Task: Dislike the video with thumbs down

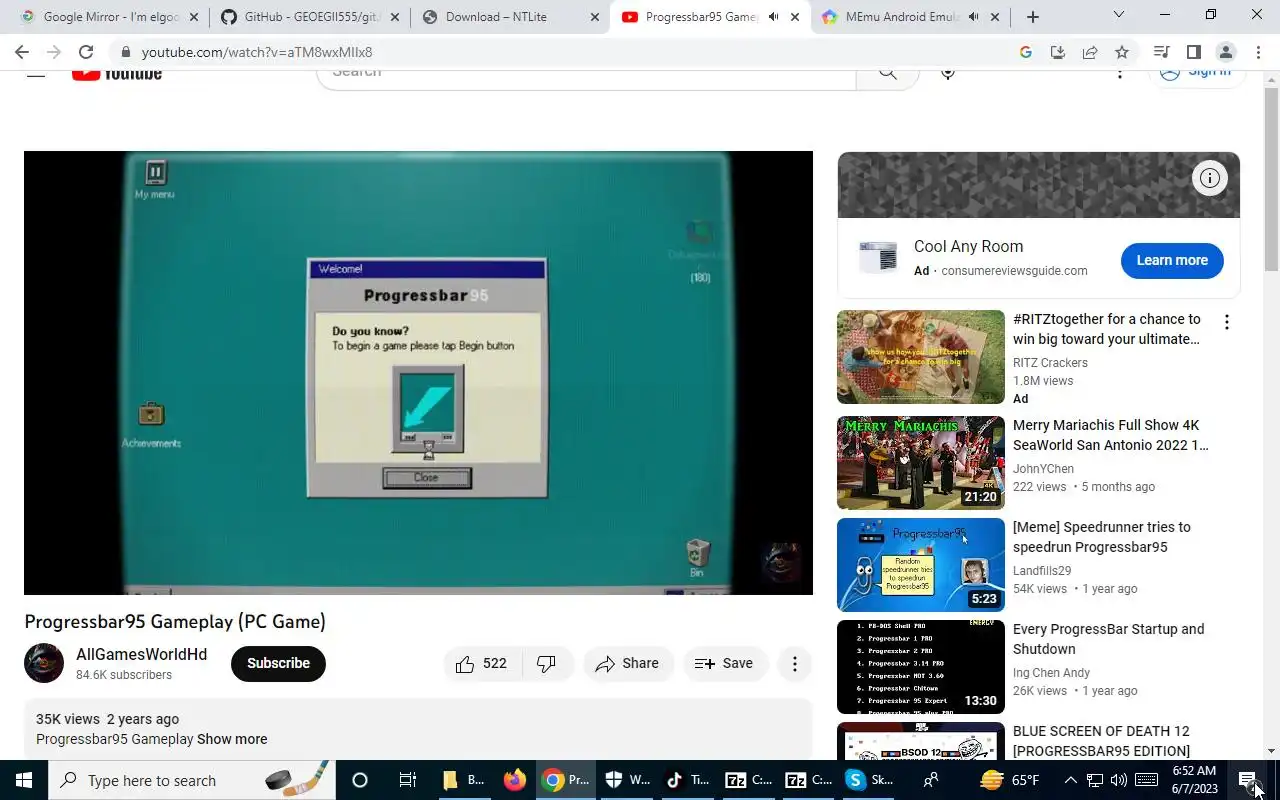Action: [x=546, y=663]
